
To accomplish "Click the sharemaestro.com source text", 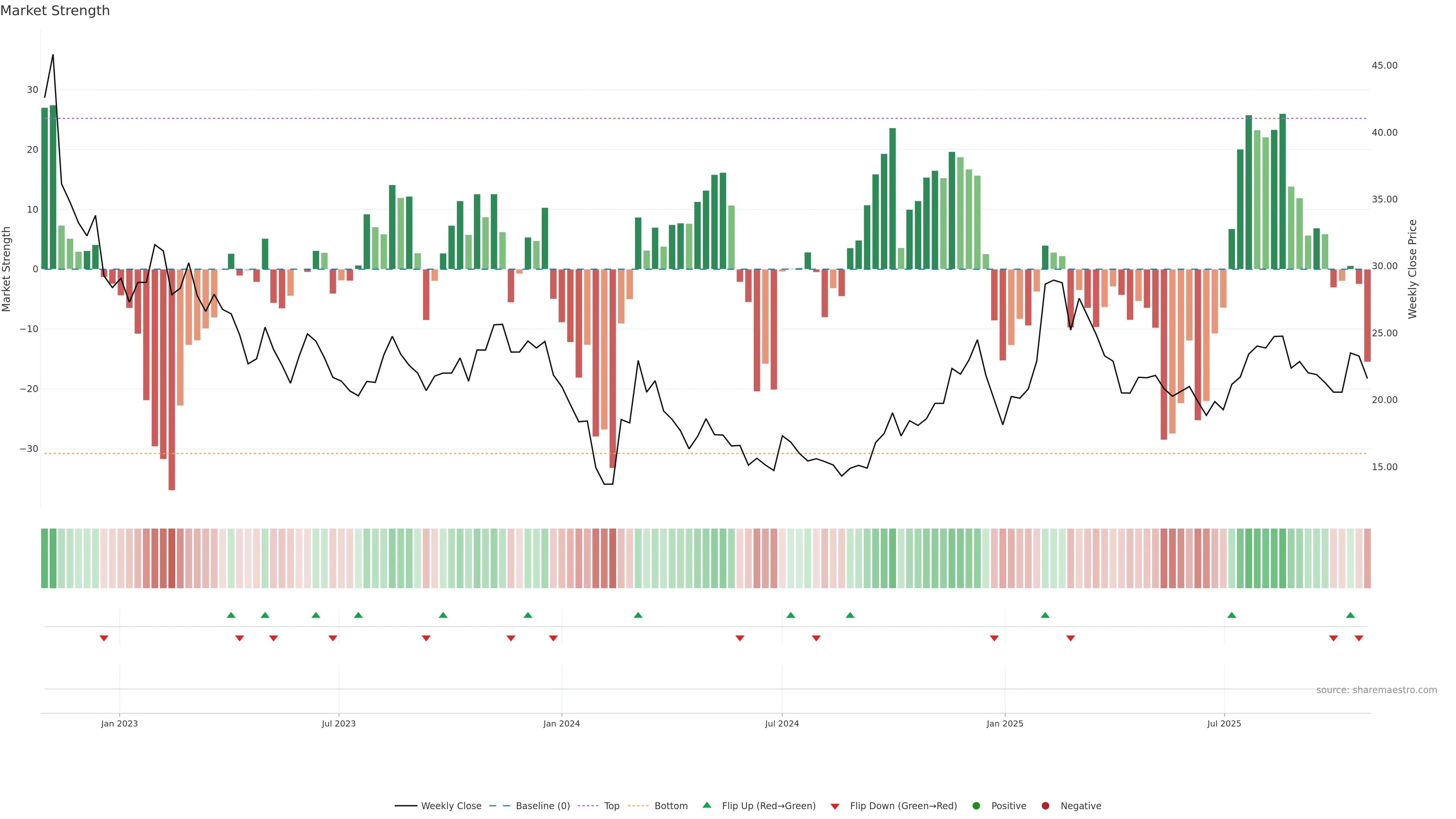I will (1376, 690).
